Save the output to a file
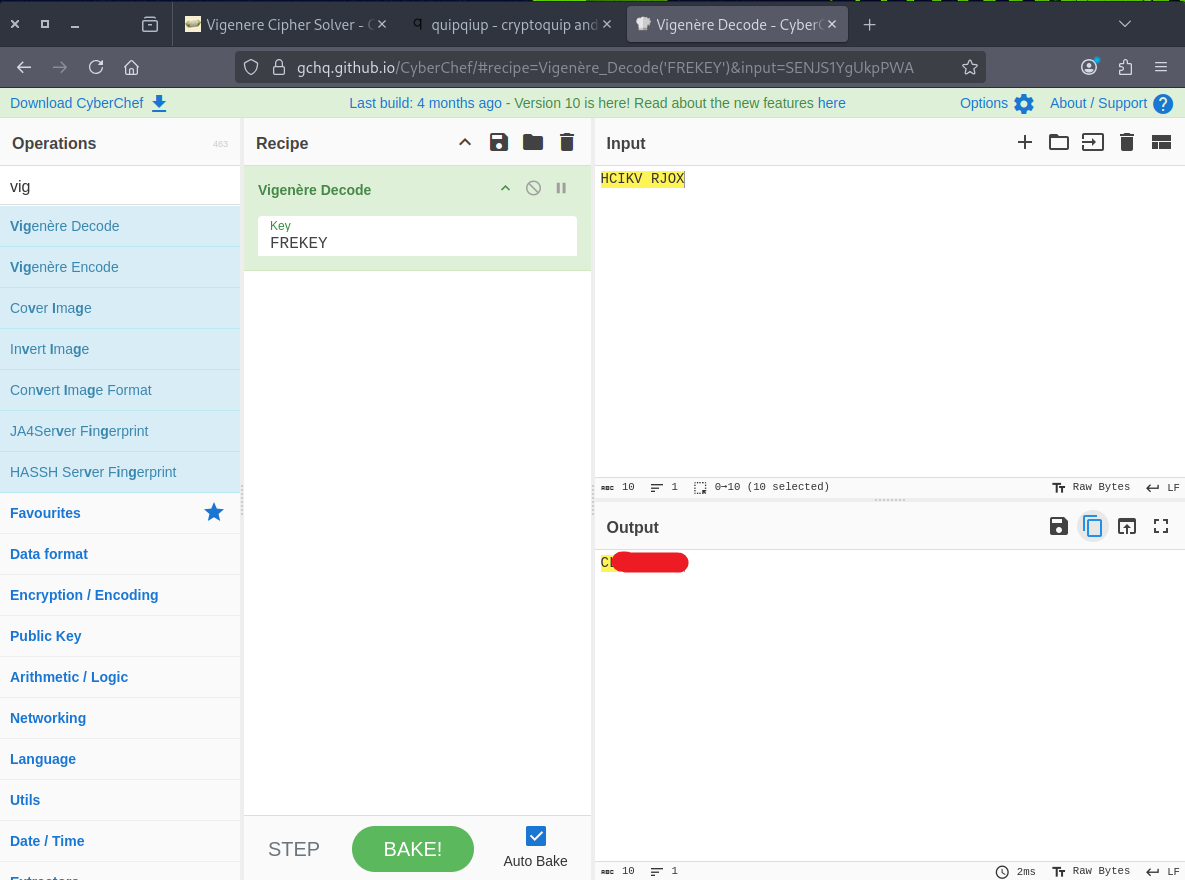The height and width of the screenshot is (880, 1185). click(x=1059, y=526)
